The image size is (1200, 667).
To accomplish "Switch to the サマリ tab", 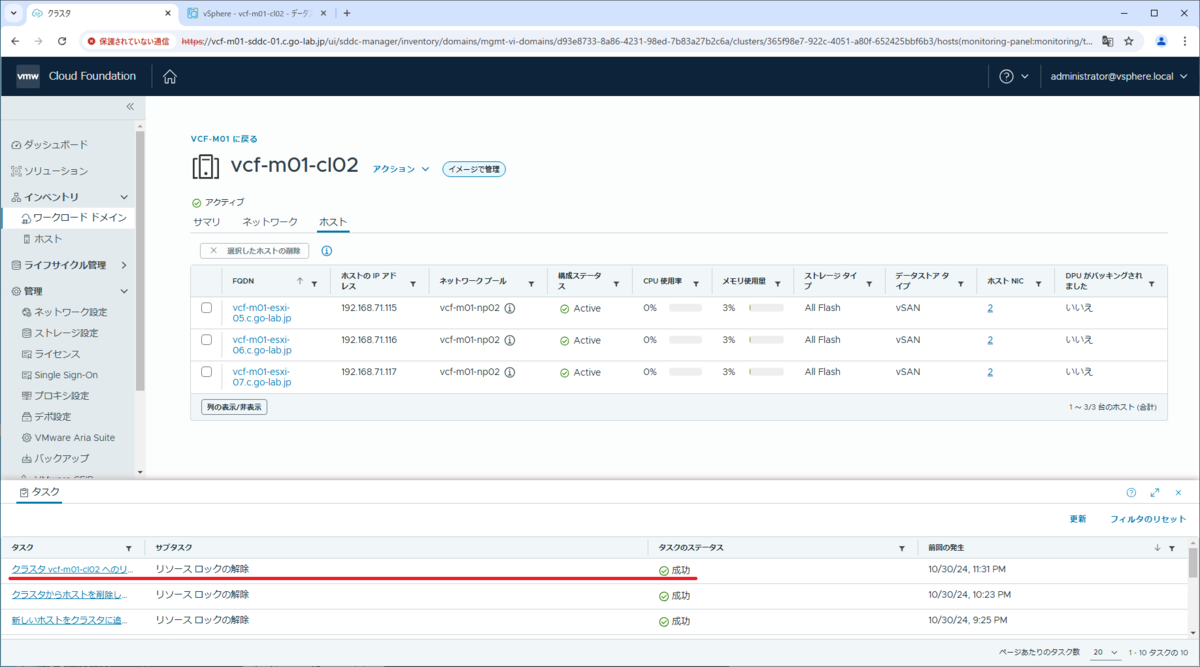I will [207, 221].
